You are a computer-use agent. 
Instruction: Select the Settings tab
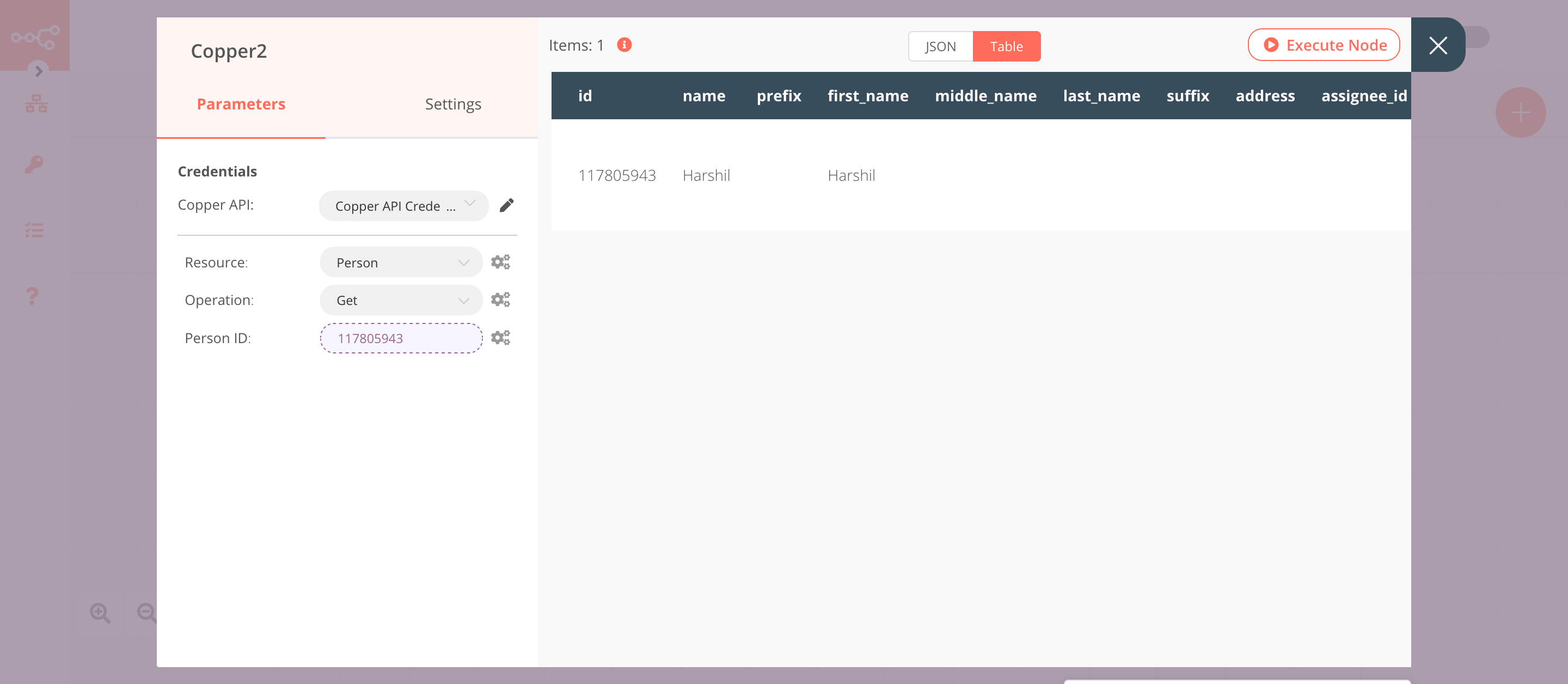[x=452, y=103]
